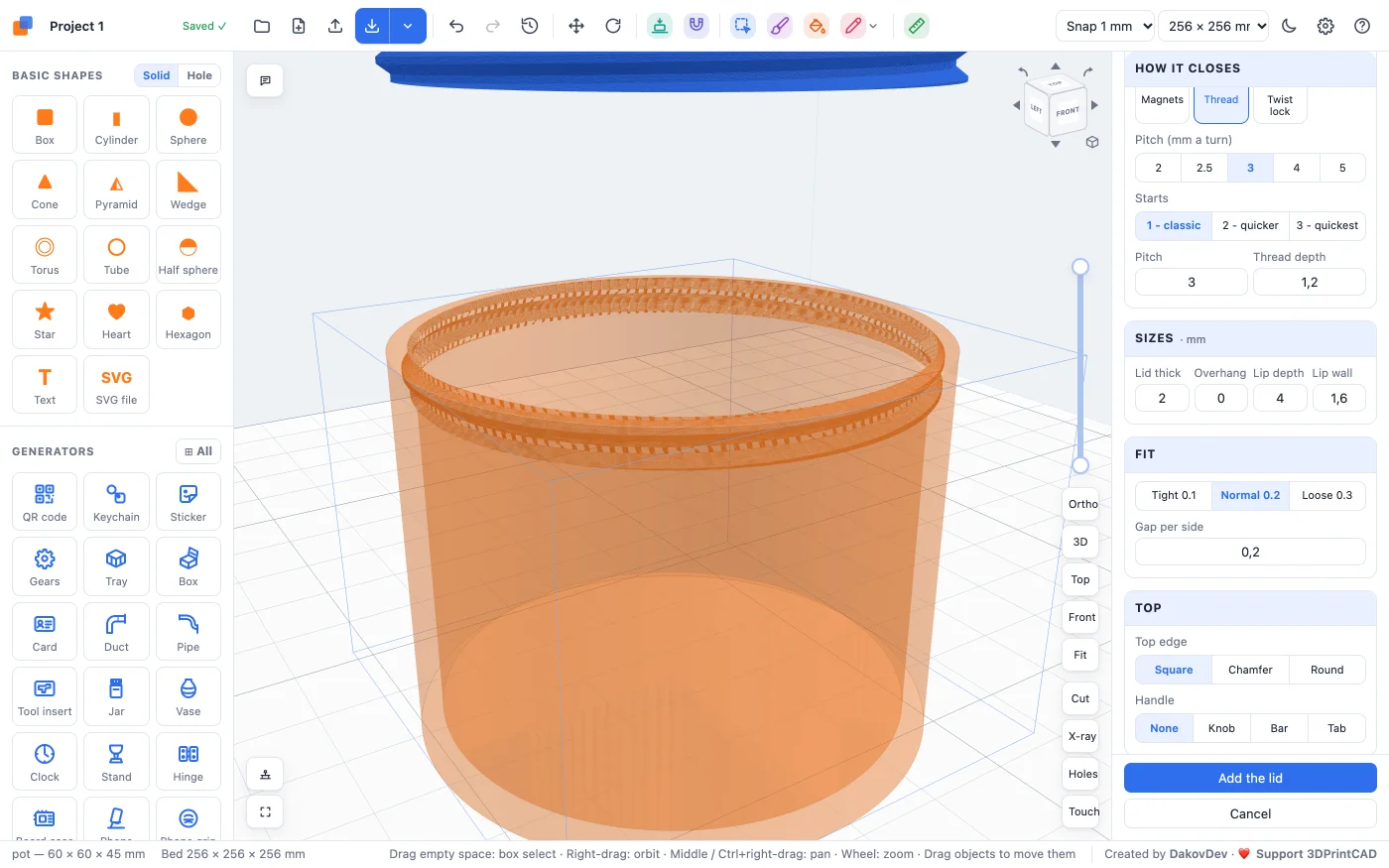Select the Torus shape icon
The image size is (1389, 868).
[x=45, y=247]
